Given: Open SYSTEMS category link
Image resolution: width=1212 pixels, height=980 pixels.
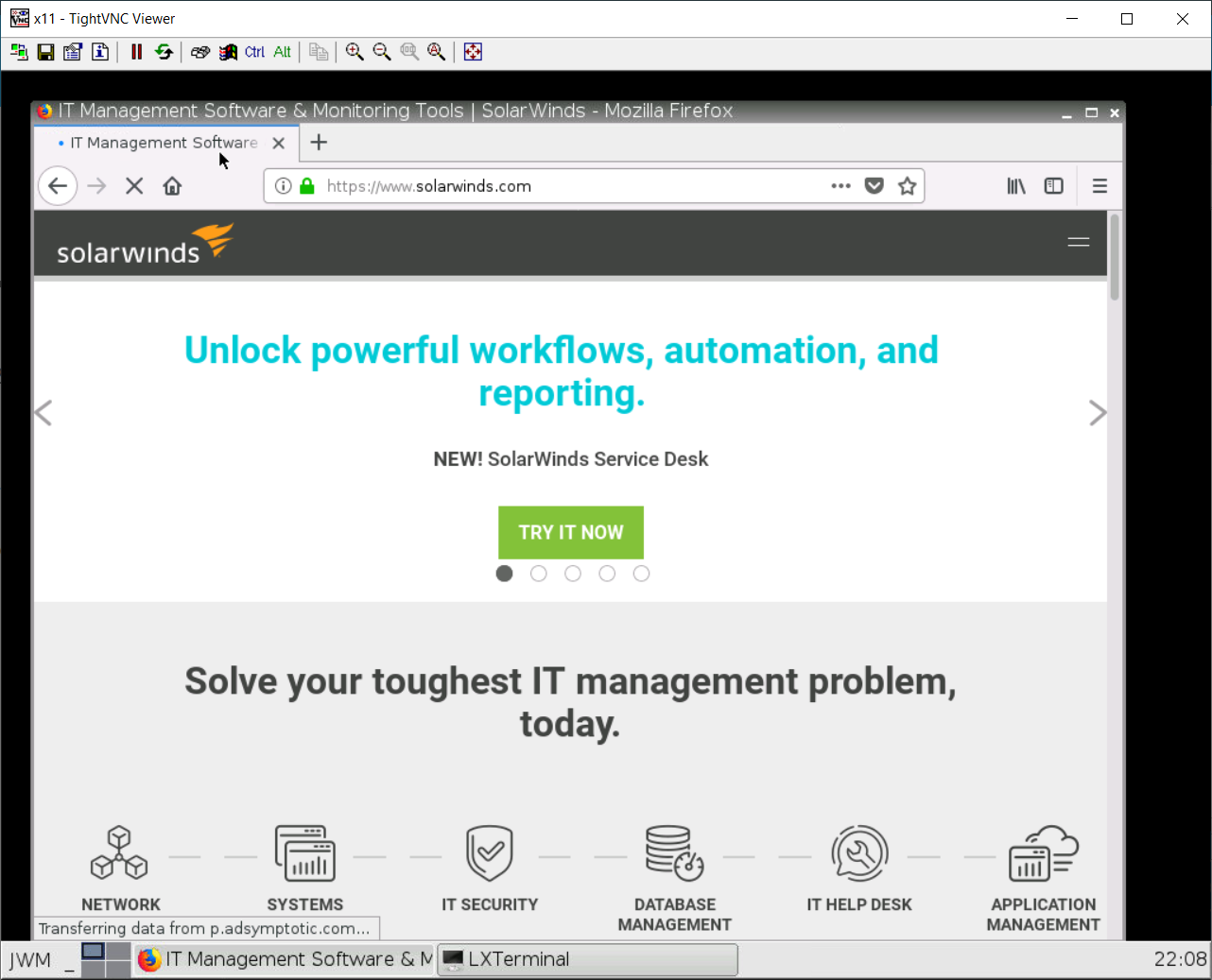Looking at the screenshot, I should (x=305, y=904).
